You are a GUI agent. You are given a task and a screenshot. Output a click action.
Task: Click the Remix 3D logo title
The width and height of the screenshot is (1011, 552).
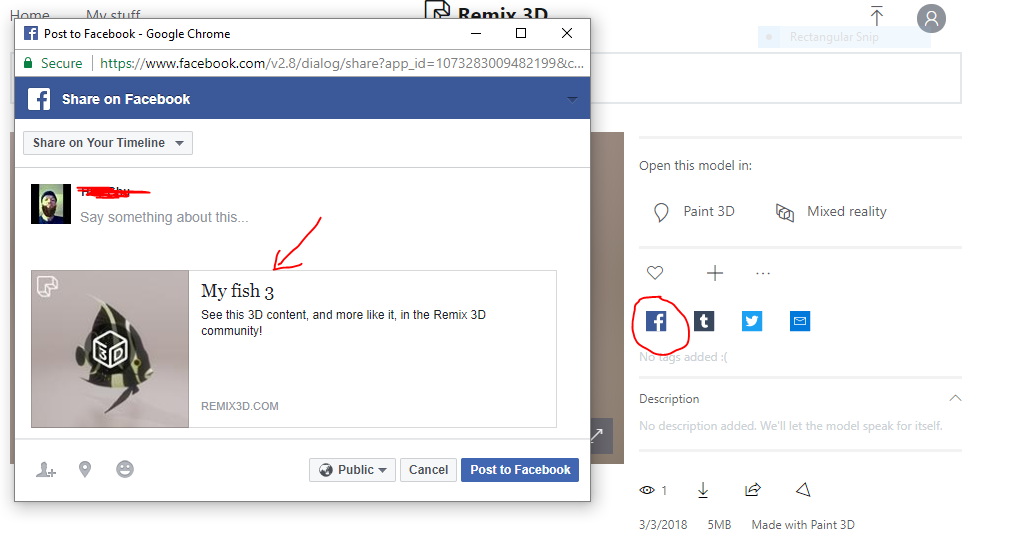point(487,12)
